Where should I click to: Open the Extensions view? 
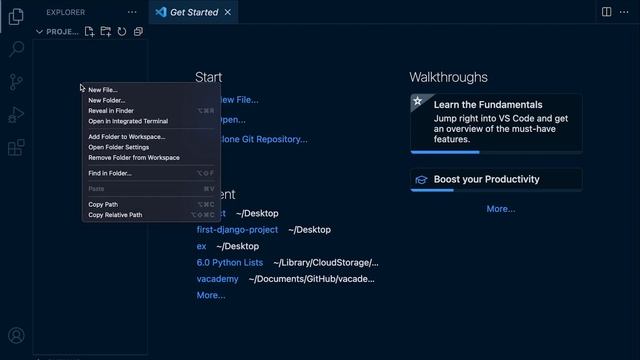coord(16,147)
